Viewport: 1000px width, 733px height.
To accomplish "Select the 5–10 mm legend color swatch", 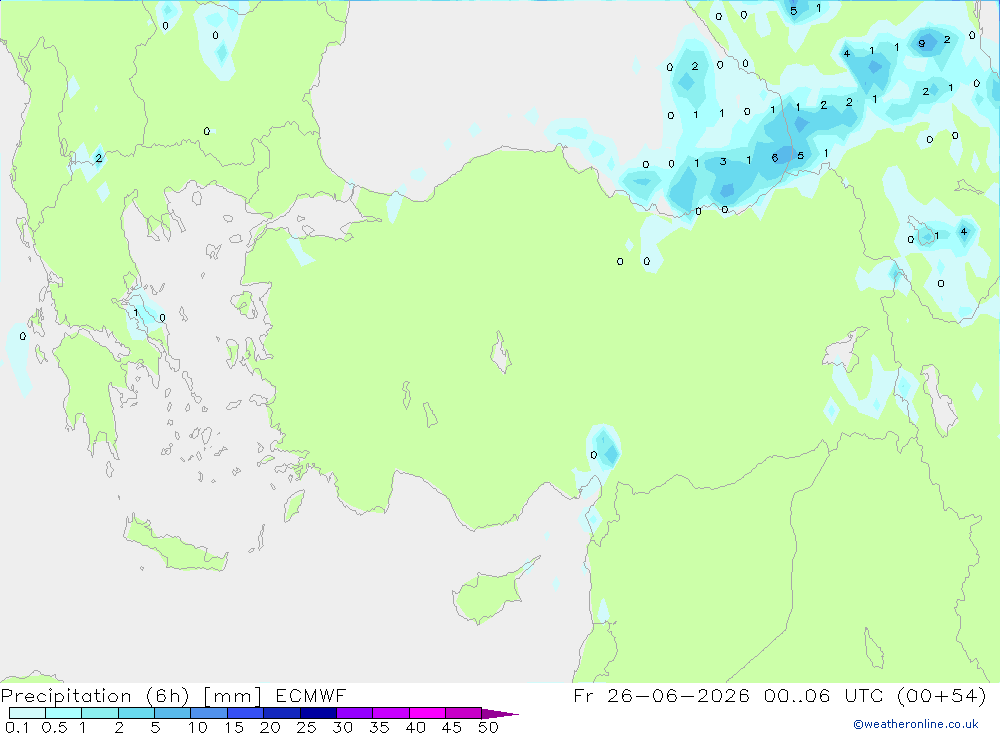I will pyautogui.click(x=173, y=713).
